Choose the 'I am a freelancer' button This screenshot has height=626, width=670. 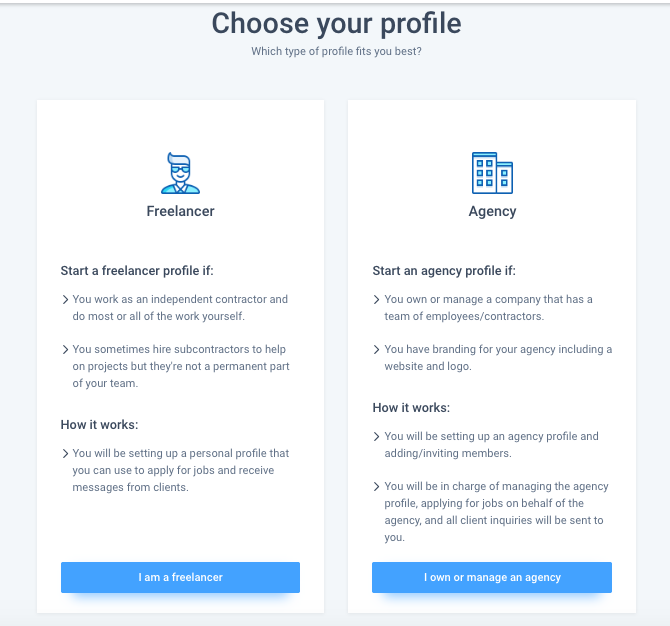(x=180, y=577)
